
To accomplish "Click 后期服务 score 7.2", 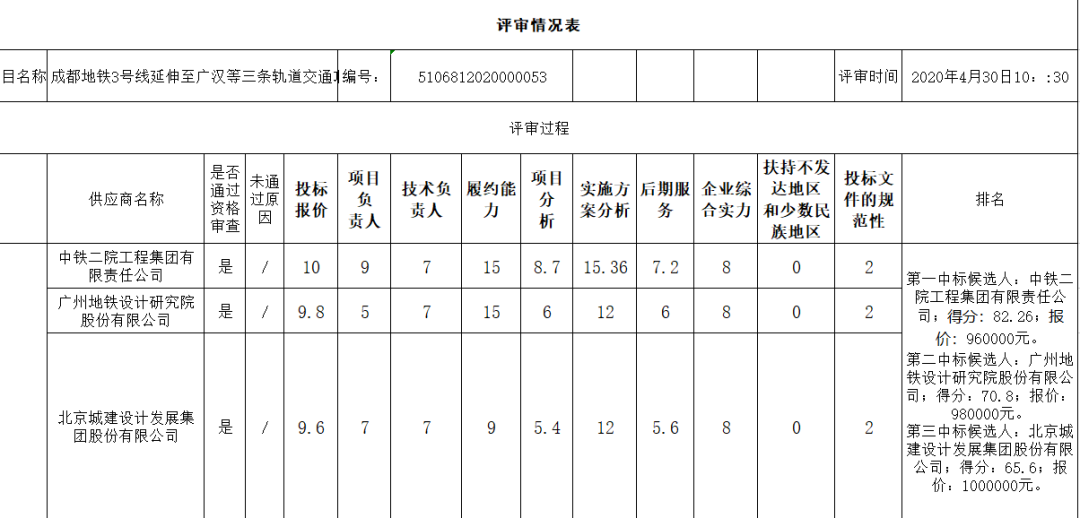I will click(665, 267).
